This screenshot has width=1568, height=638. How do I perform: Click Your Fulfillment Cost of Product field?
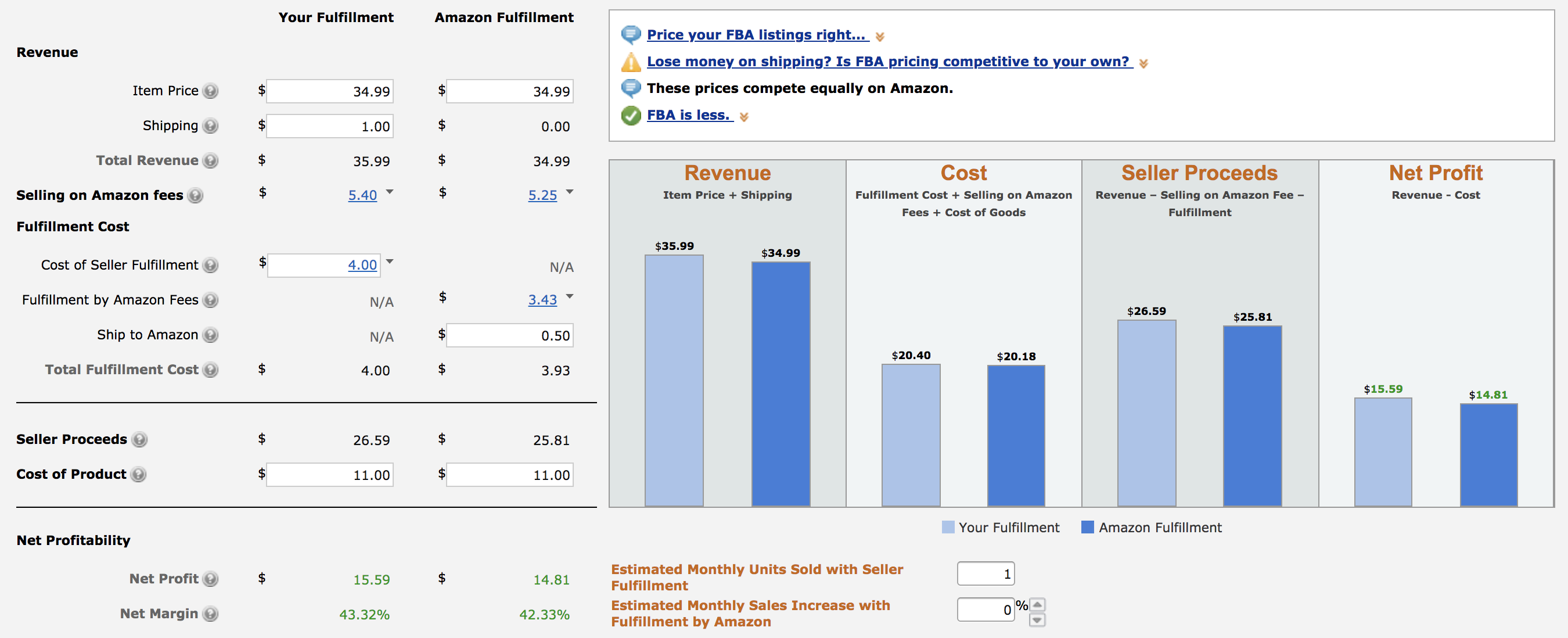point(330,475)
